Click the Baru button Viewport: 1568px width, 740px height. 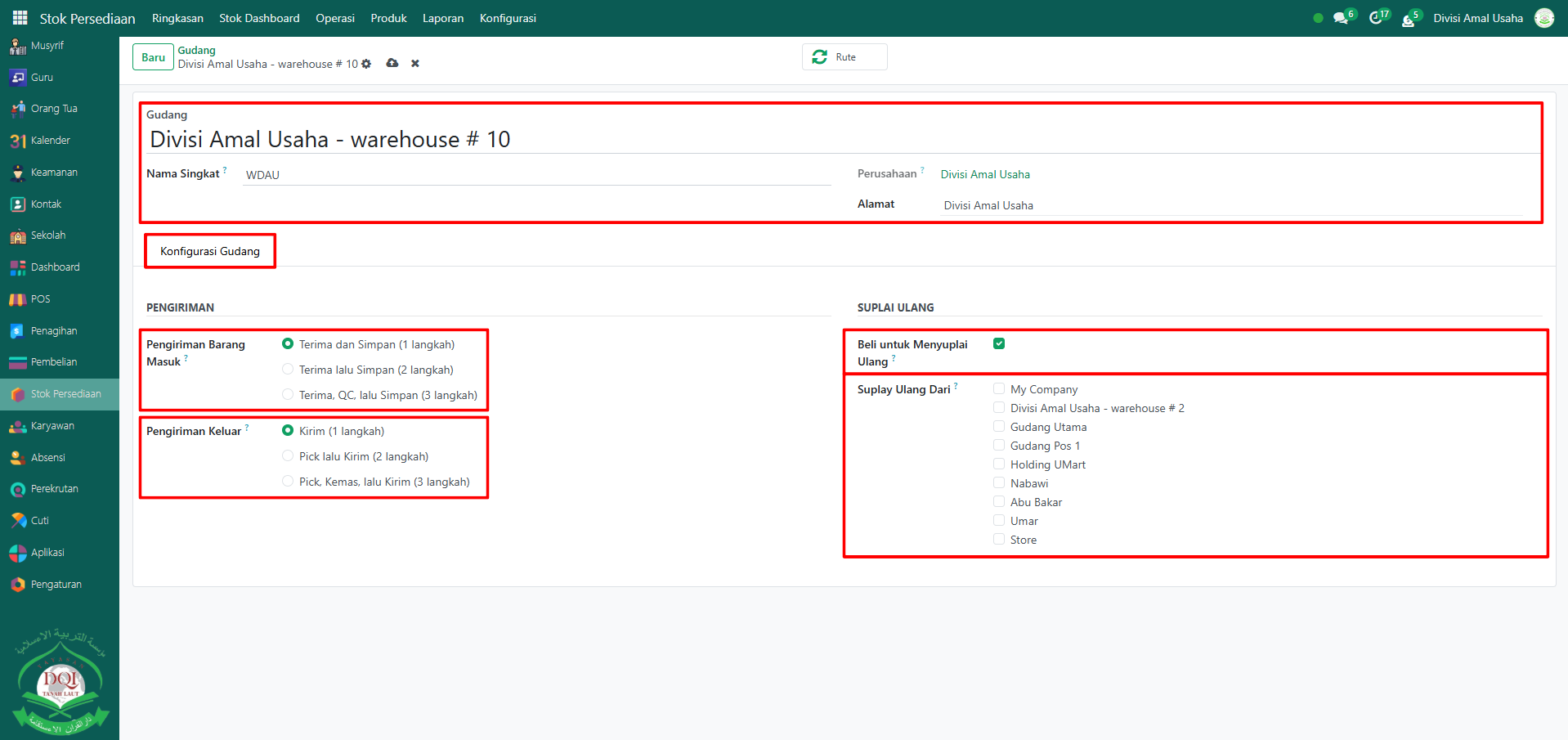[153, 57]
